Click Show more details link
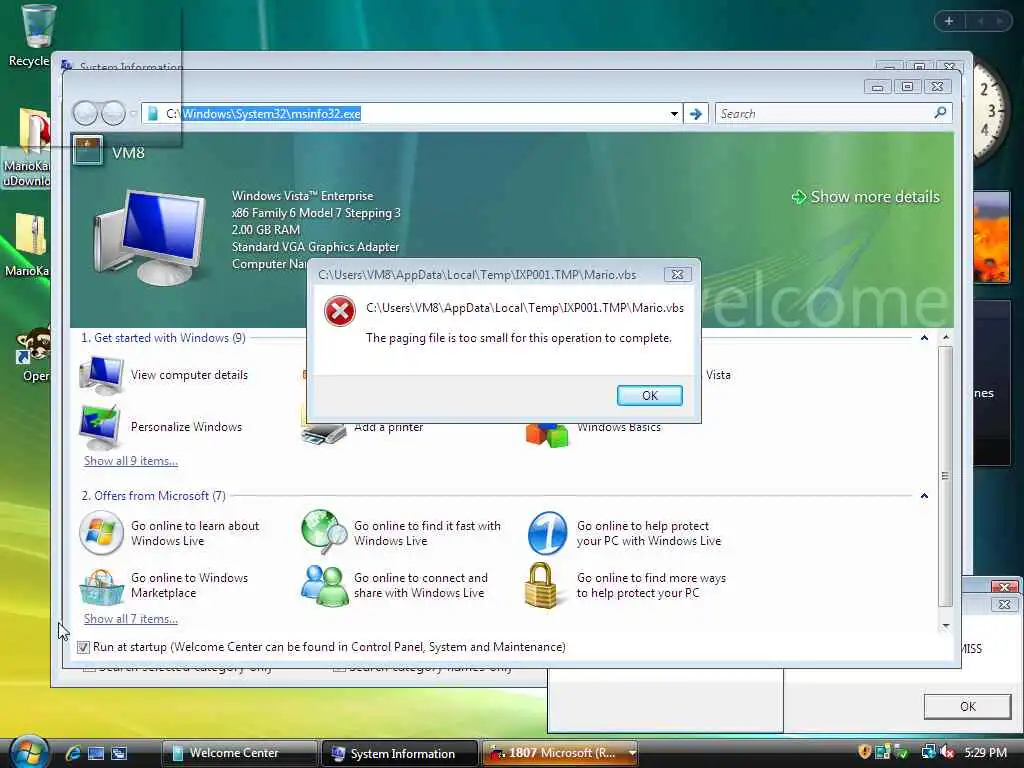This screenshot has width=1024, height=768. tap(865, 197)
